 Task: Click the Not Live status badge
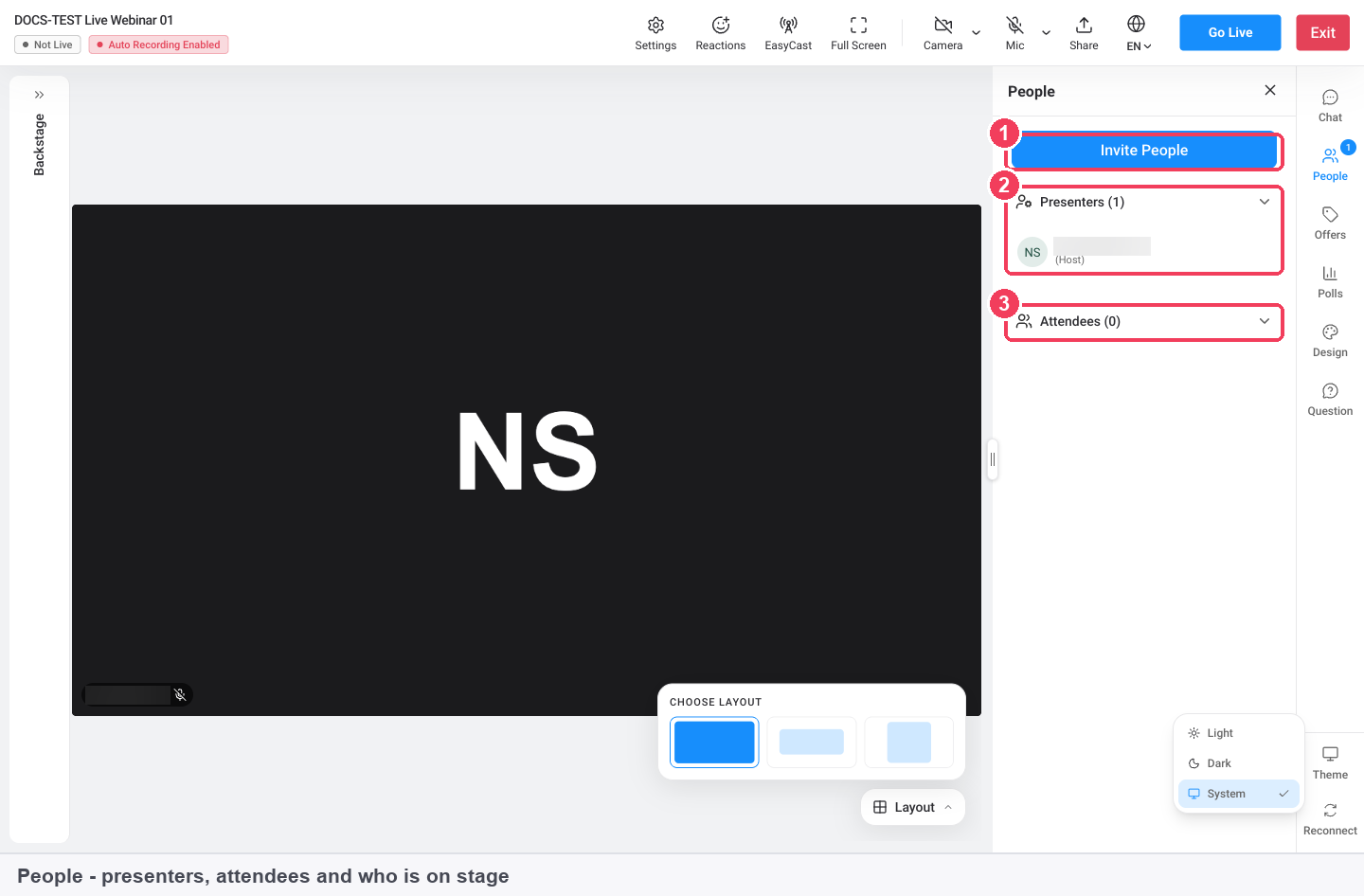click(x=47, y=45)
